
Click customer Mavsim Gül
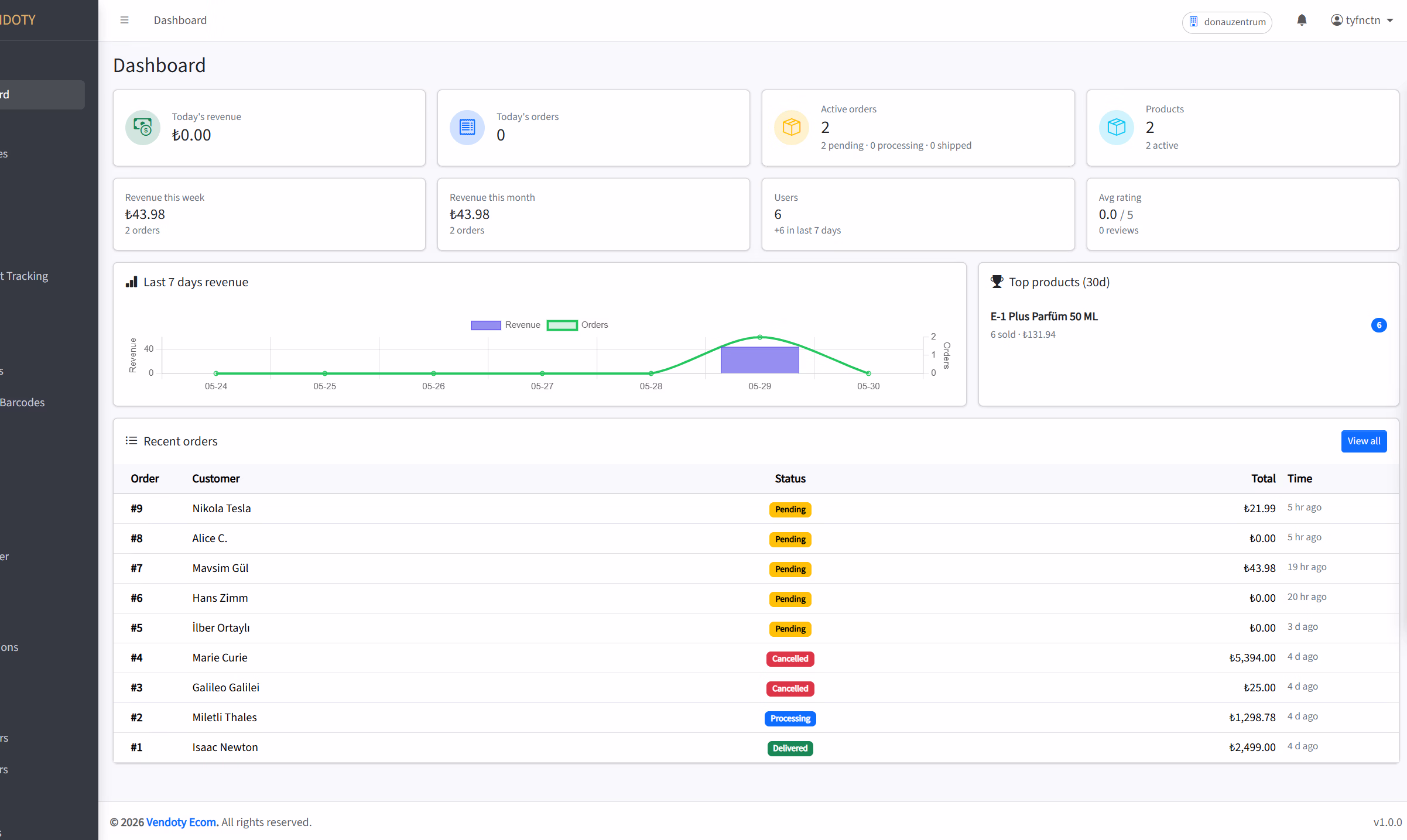click(x=220, y=568)
